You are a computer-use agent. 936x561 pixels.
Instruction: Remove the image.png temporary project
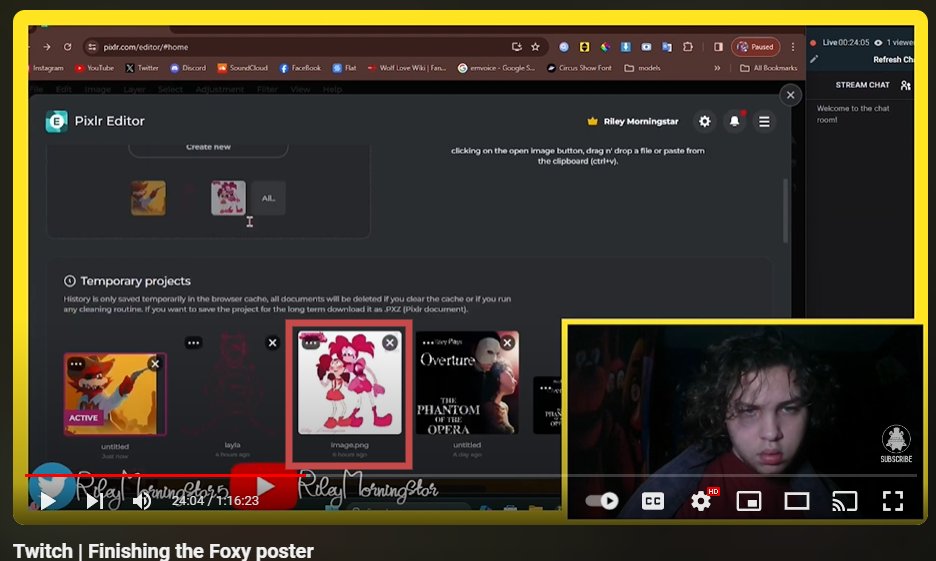[x=390, y=343]
